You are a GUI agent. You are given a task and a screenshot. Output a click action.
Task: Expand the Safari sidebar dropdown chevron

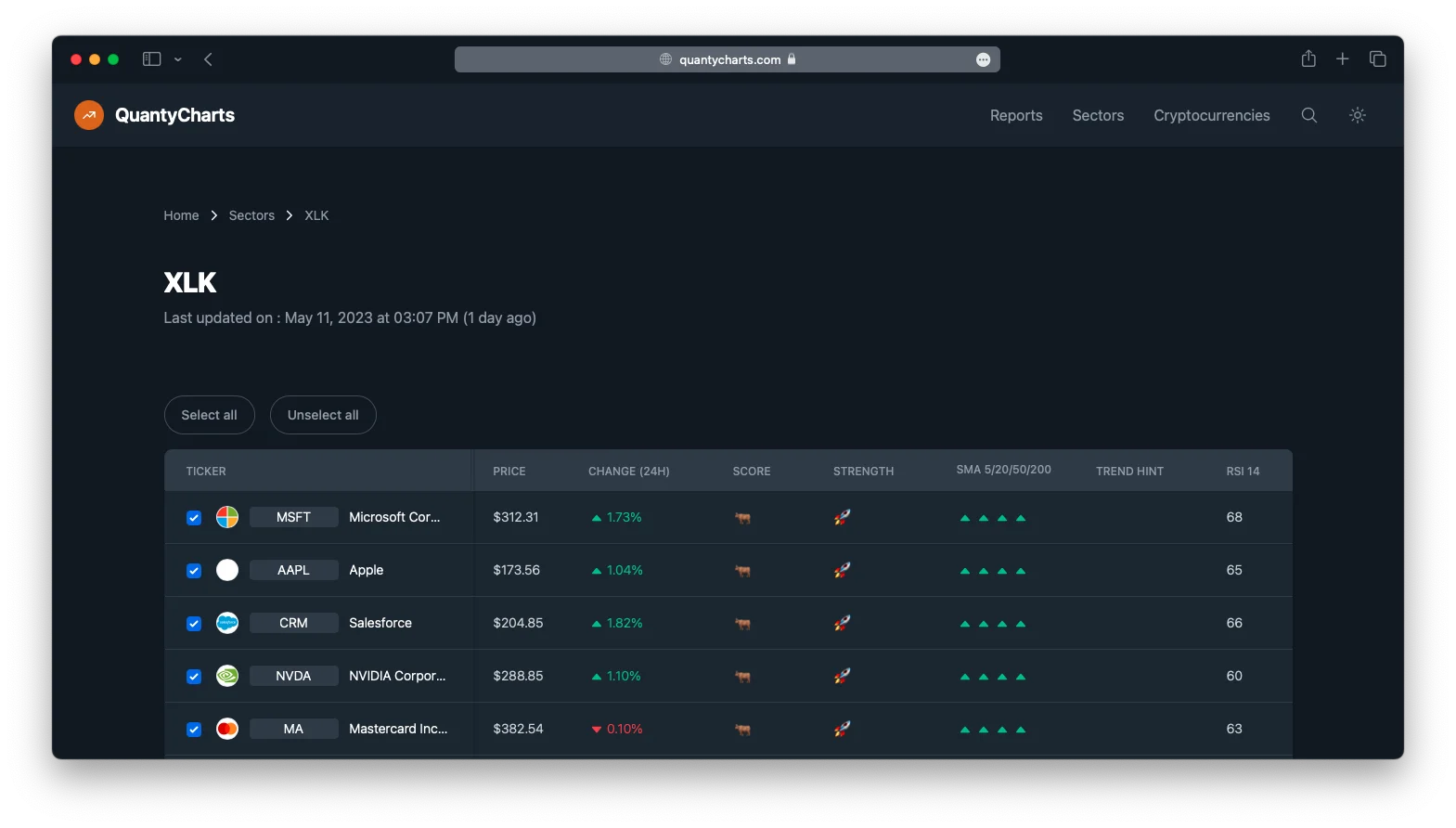(x=178, y=59)
